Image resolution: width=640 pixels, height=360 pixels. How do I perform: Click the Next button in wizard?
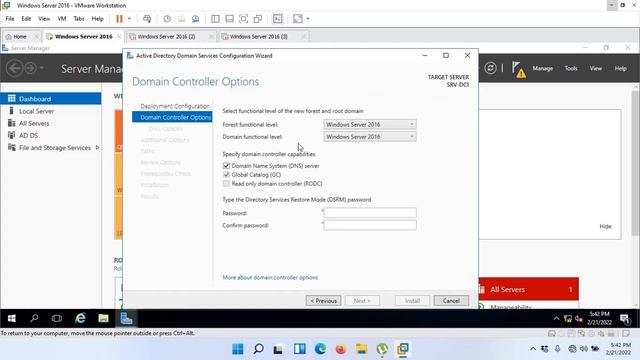tap(362, 301)
